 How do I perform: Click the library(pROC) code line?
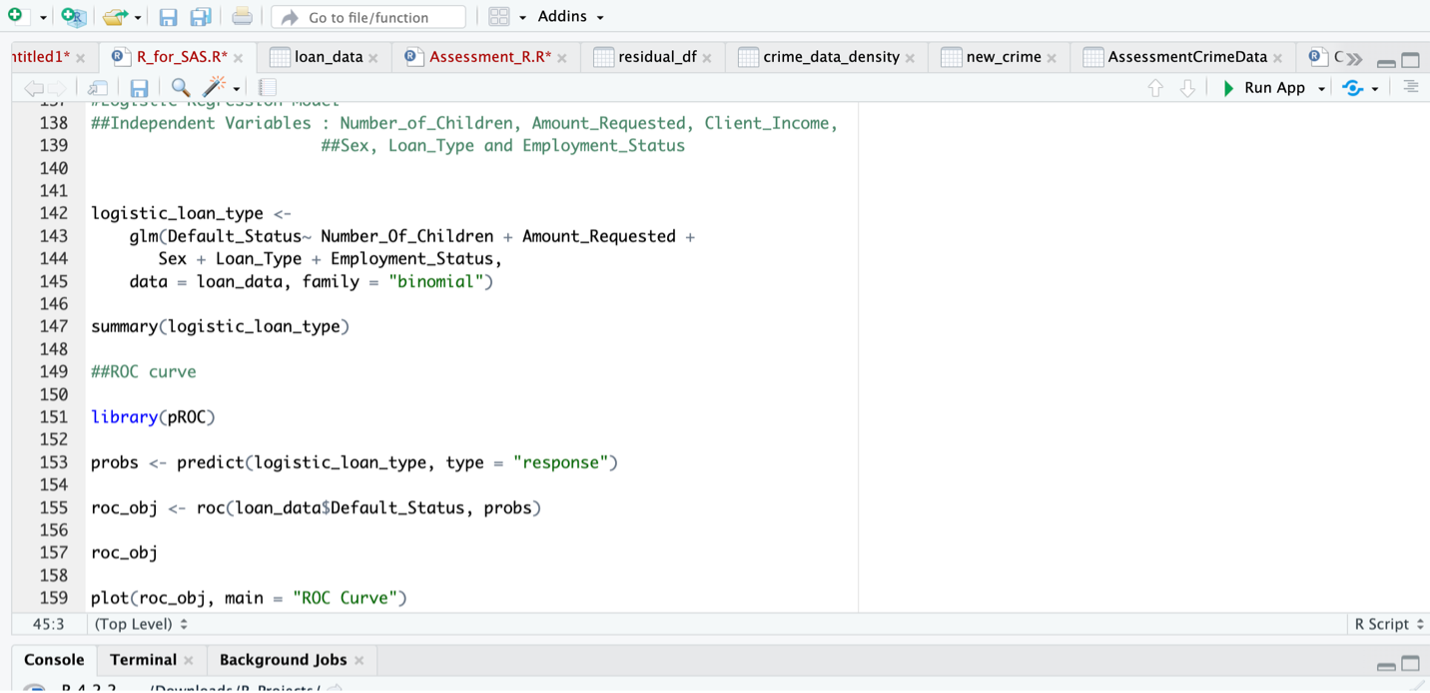(153, 417)
